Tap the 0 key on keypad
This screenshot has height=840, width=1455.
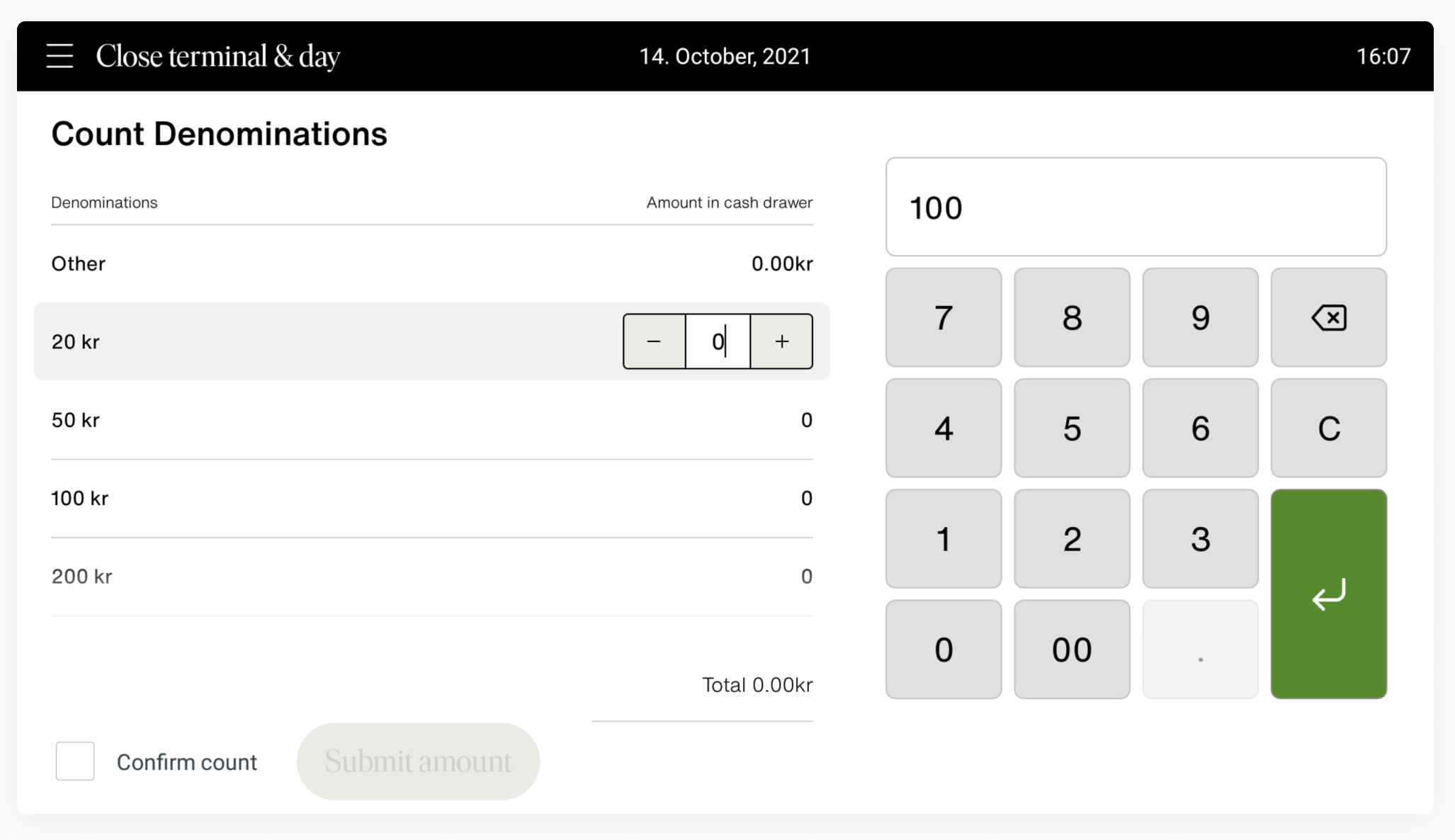click(944, 649)
